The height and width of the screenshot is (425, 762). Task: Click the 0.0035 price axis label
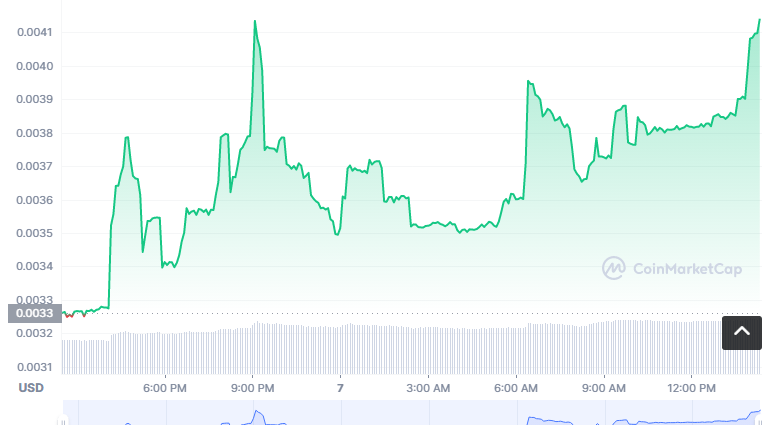pyautogui.click(x=34, y=233)
